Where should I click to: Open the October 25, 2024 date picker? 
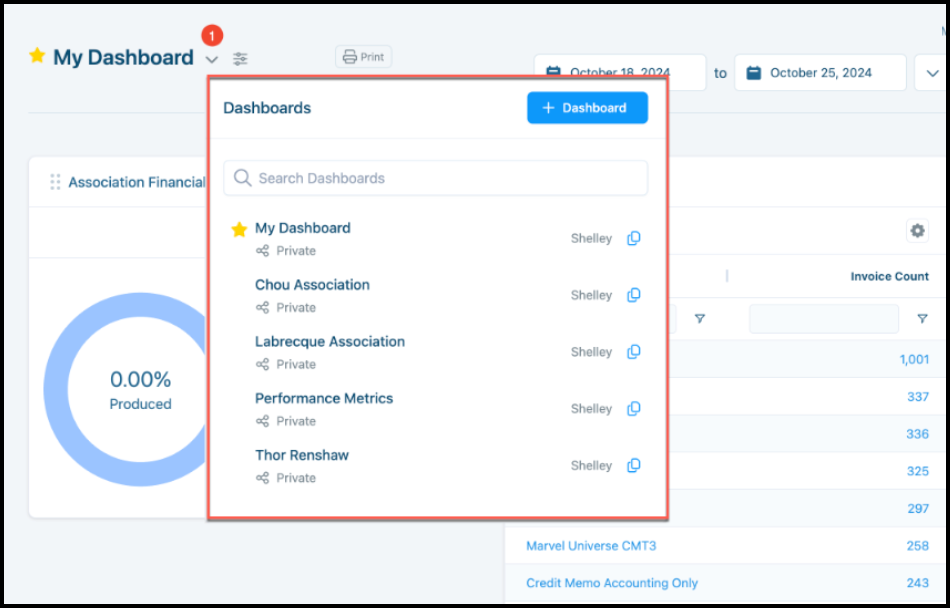pyautogui.click(x=820, y=73)
